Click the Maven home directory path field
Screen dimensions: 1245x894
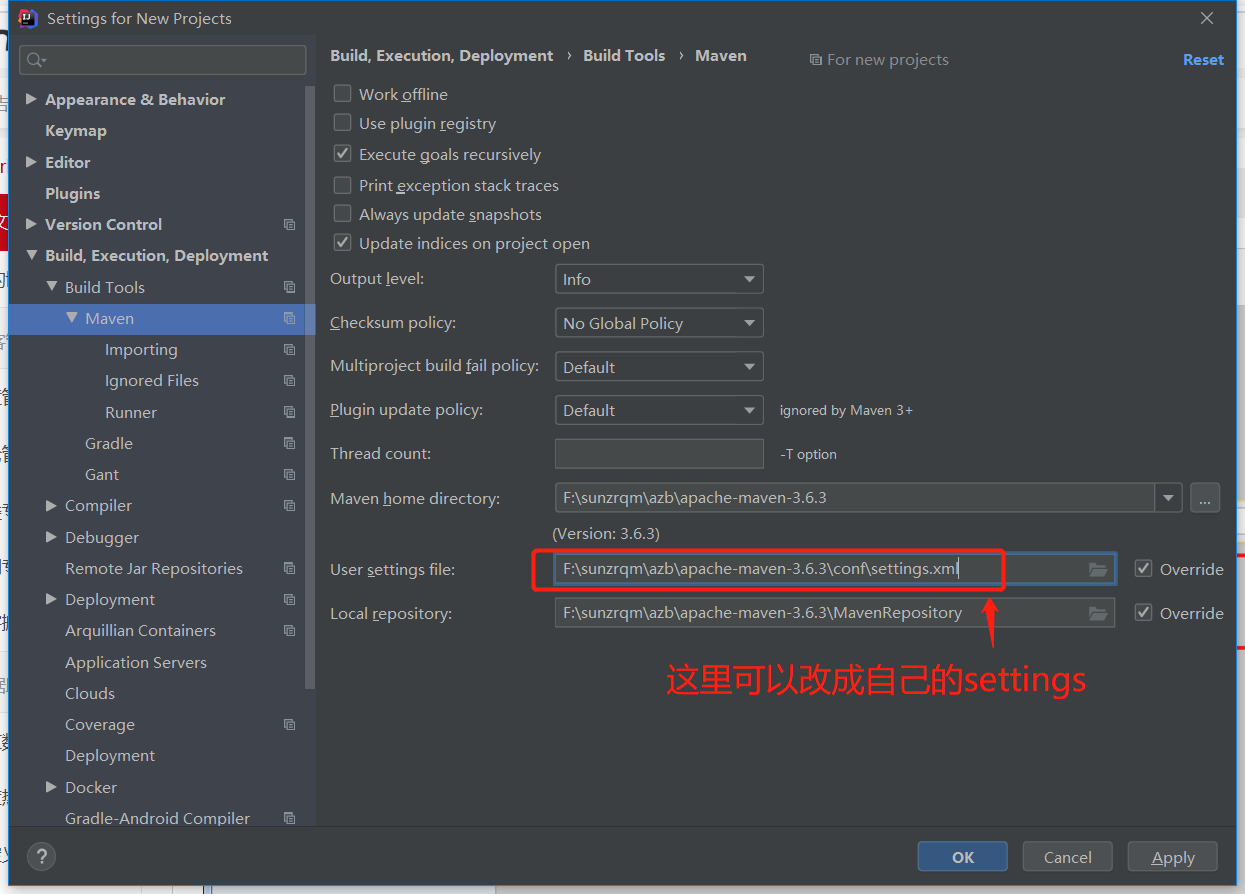(855, 497)
